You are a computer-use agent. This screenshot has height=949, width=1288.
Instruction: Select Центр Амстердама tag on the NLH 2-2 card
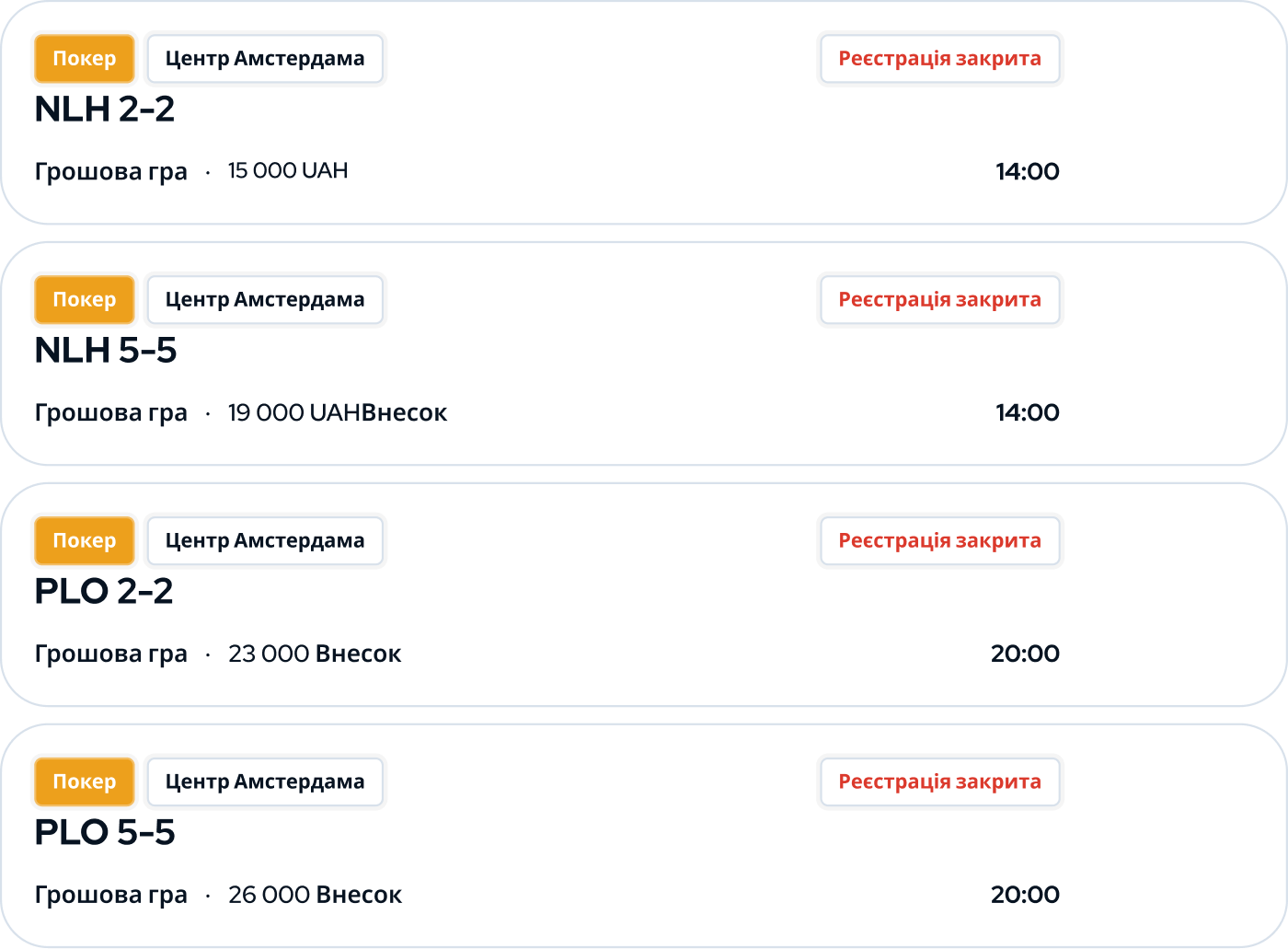(265, 59)
